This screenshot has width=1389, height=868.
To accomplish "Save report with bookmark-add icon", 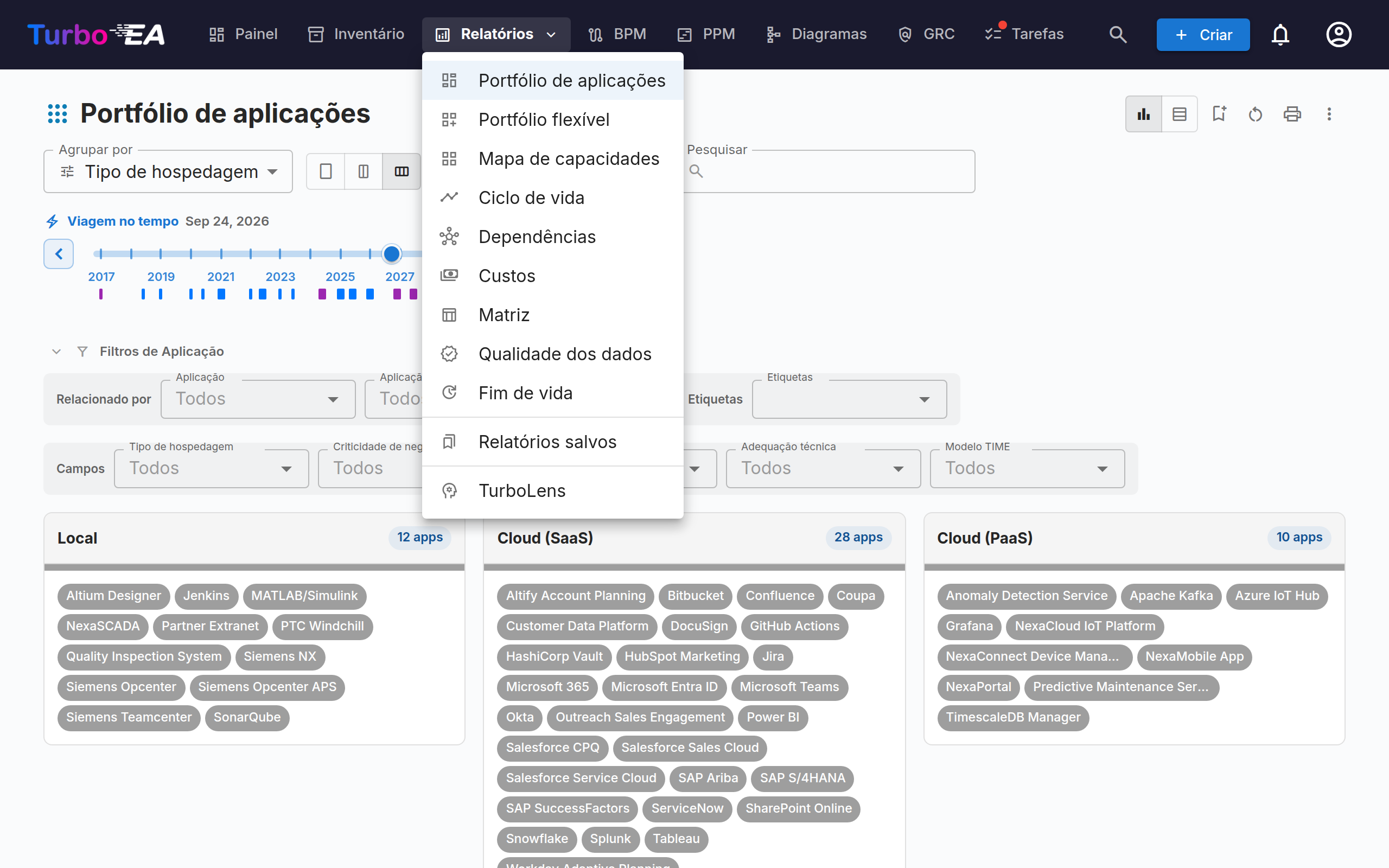I will coord(1219,114).
